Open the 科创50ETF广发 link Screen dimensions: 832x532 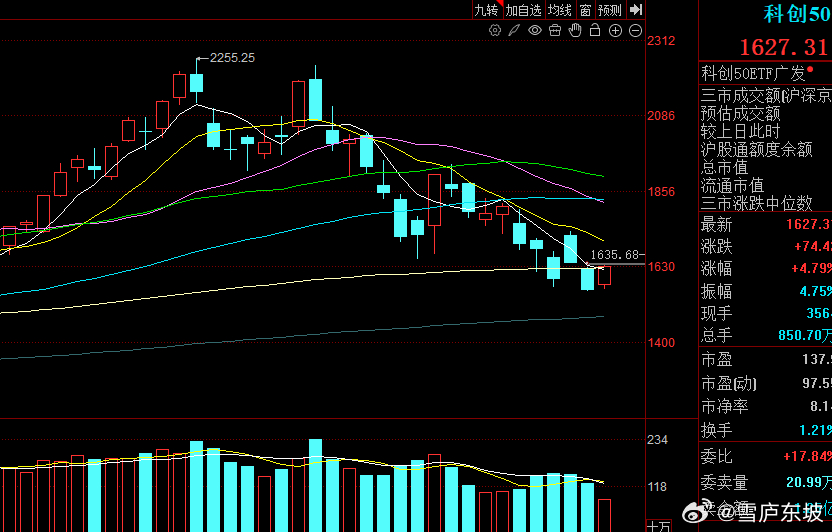point(753,73)
